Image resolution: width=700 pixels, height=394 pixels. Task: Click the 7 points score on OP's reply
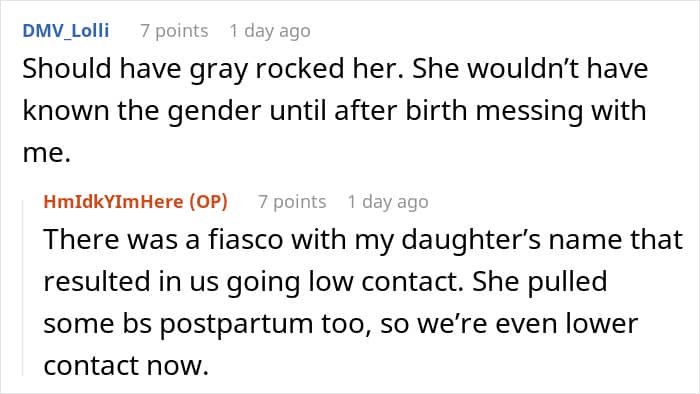292,202
